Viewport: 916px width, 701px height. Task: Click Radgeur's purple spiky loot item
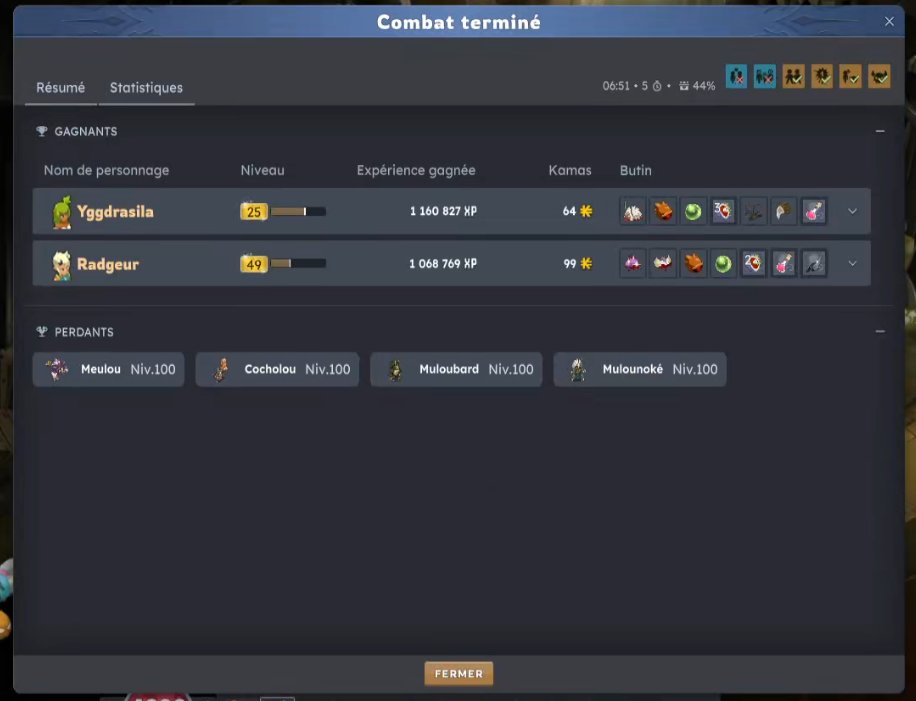[633, 263]
